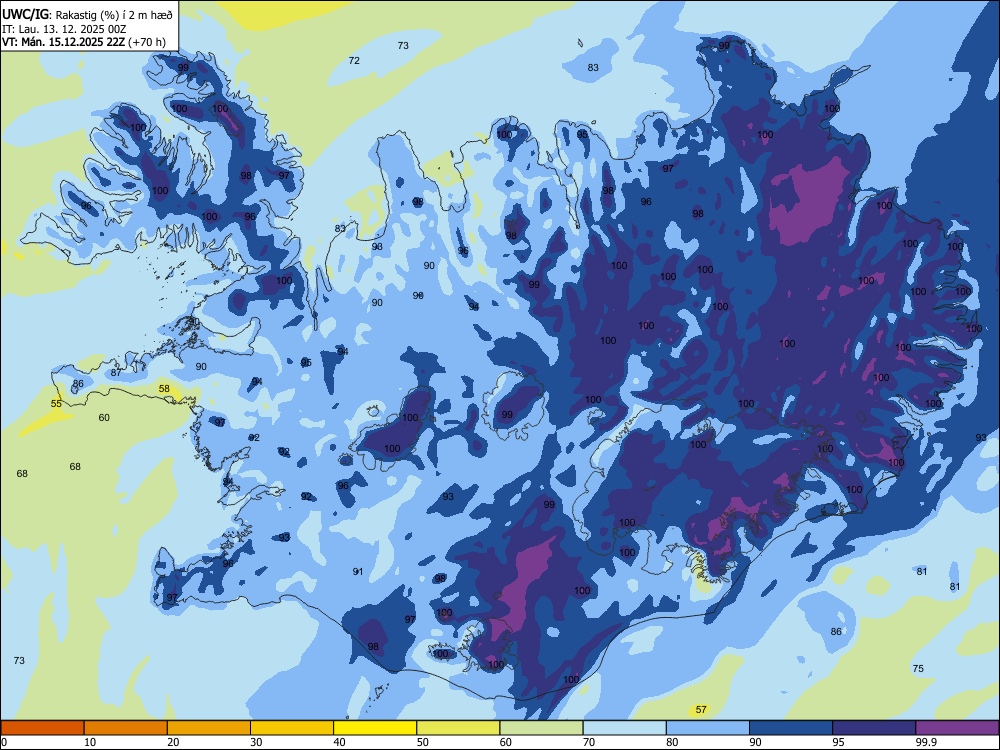Select the legend tick label '40'
The image size is (1000, 750).
339,742
